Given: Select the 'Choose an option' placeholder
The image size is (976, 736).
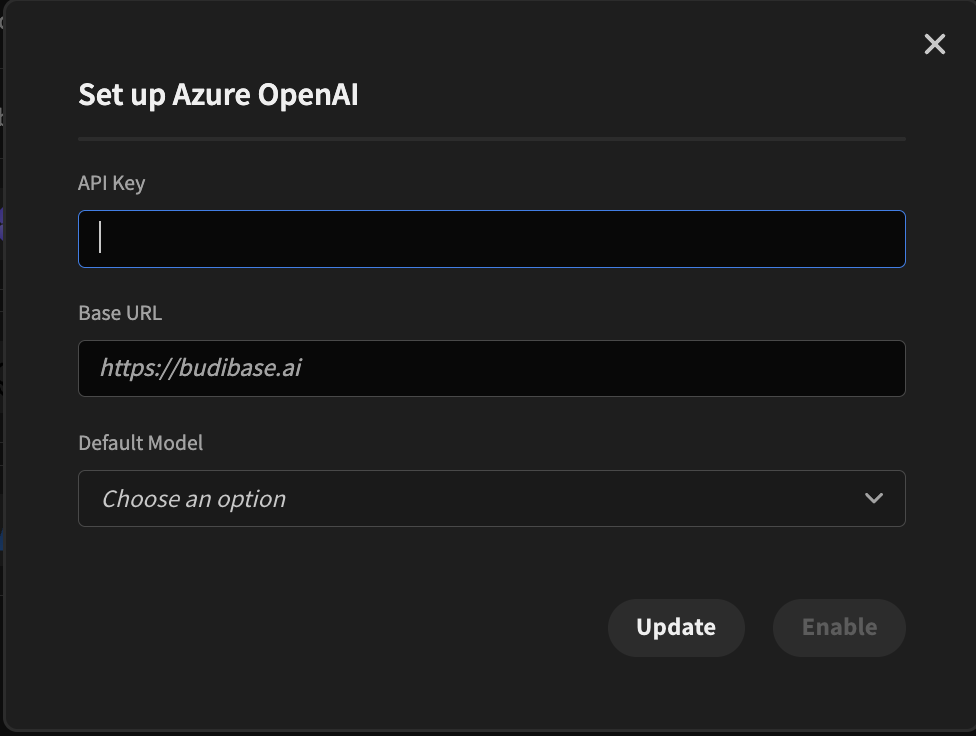Looking at the screenshot, I should click(194, 499).
